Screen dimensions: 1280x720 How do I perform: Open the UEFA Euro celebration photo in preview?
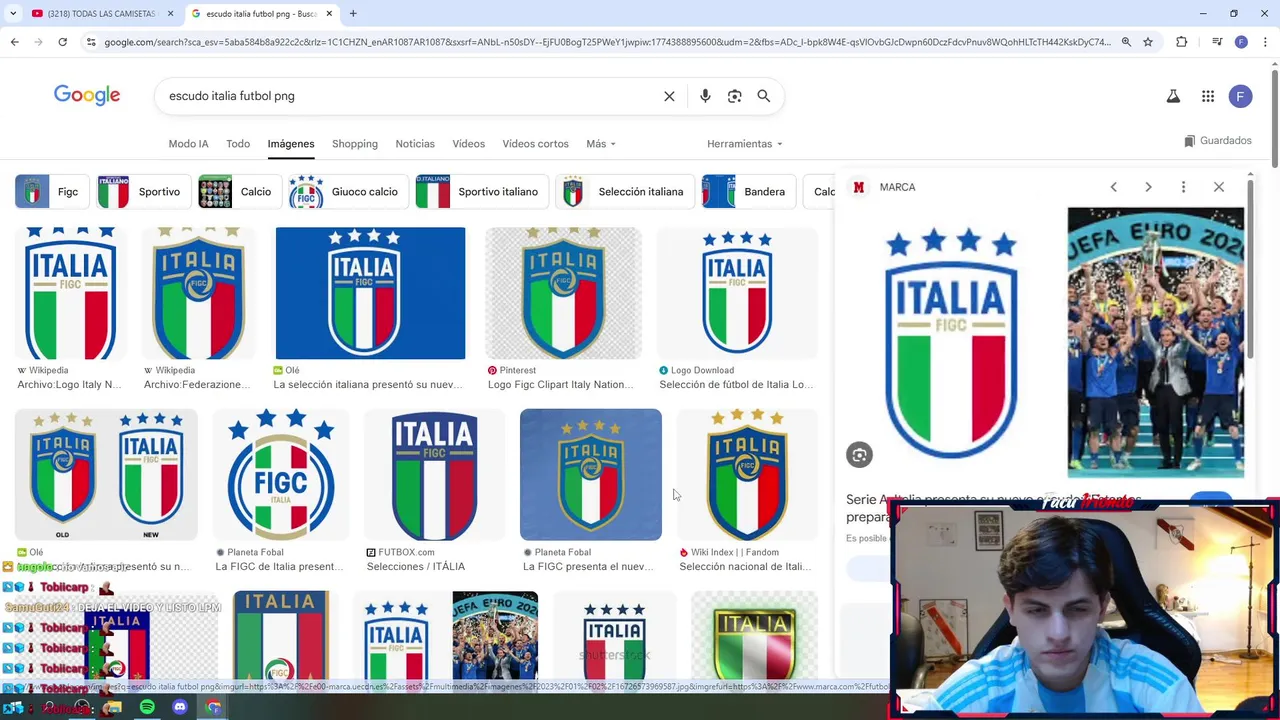[1156, 342]
